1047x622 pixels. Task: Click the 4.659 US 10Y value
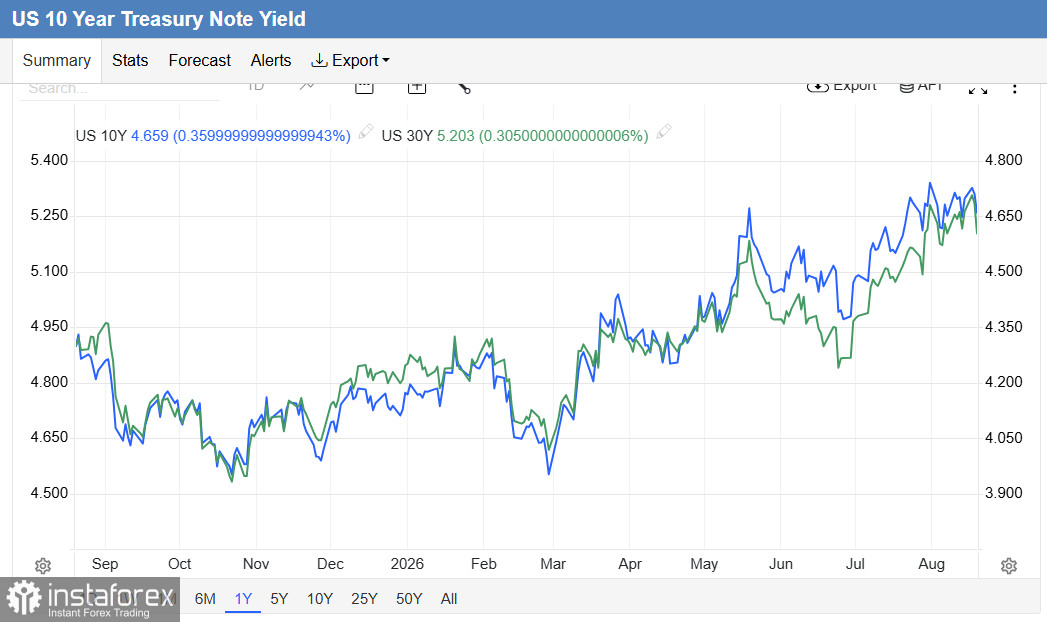click(x=150, y=136)
